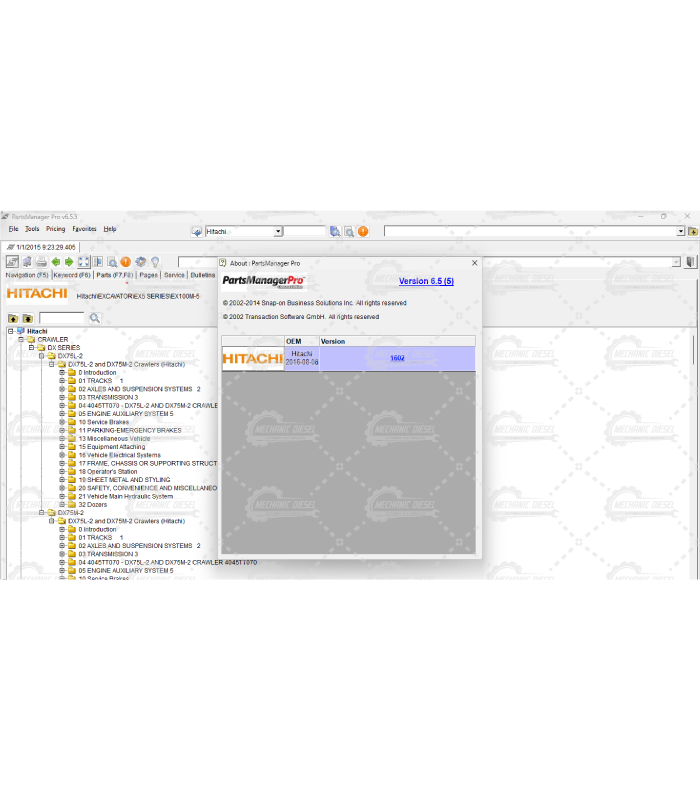
Task: Collapse the DX75L-2 tree node
Action: (42, 356)
